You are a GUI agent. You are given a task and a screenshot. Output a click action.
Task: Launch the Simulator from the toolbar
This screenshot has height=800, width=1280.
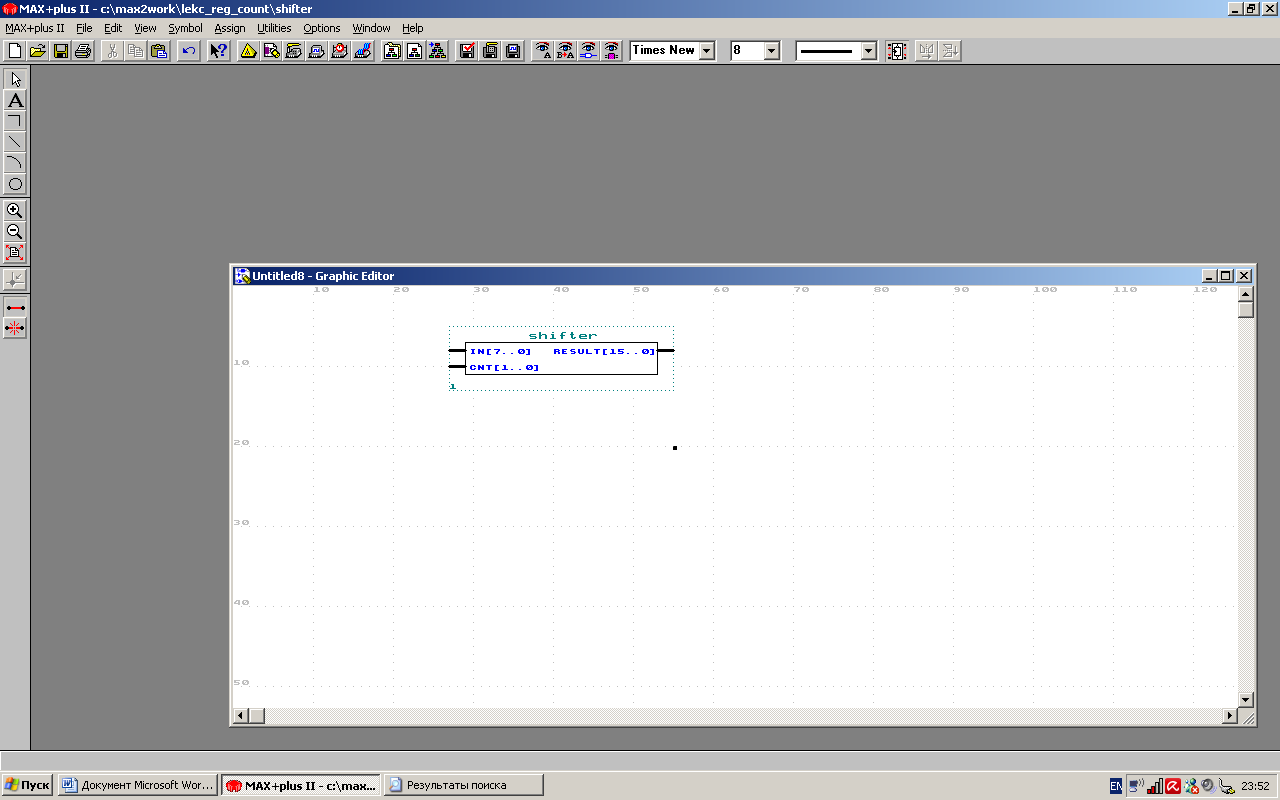[x=316, y=50]
